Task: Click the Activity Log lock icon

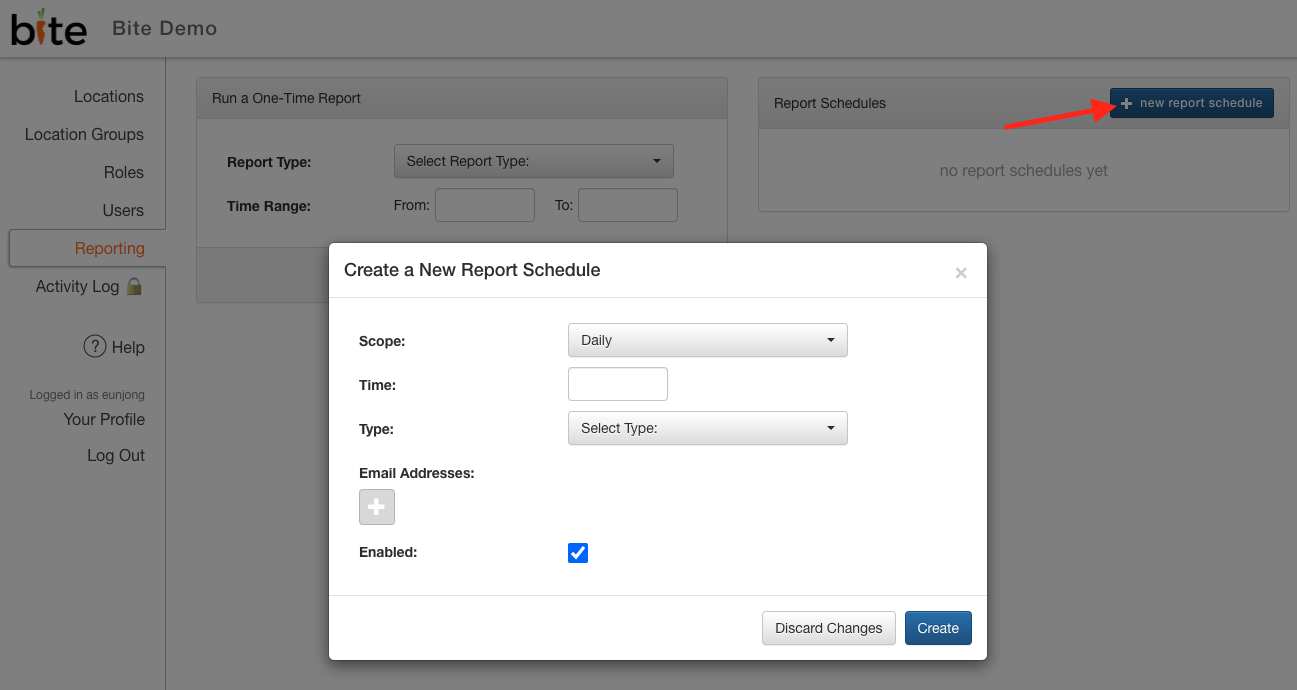Action: (134, 286)
